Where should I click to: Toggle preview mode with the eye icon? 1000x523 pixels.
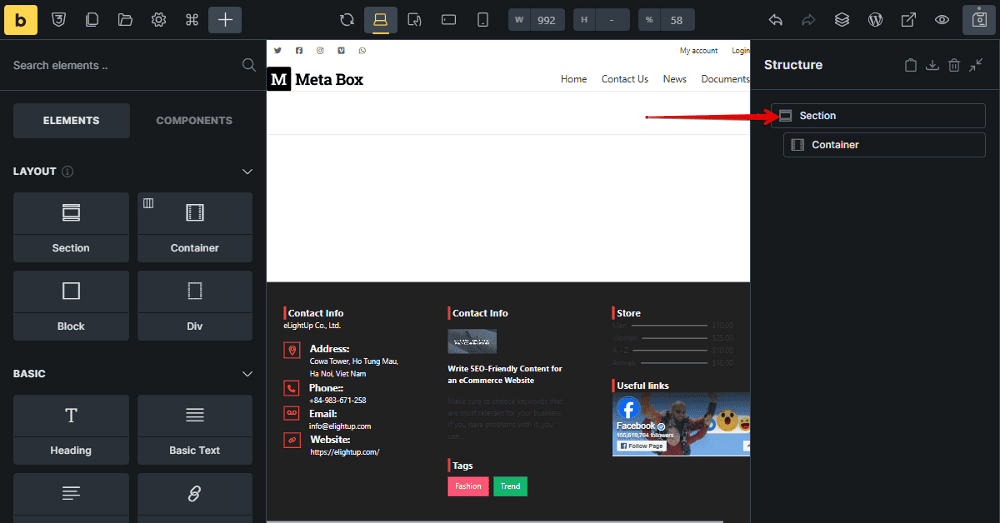pyautogui.click(x=941, y=19)
